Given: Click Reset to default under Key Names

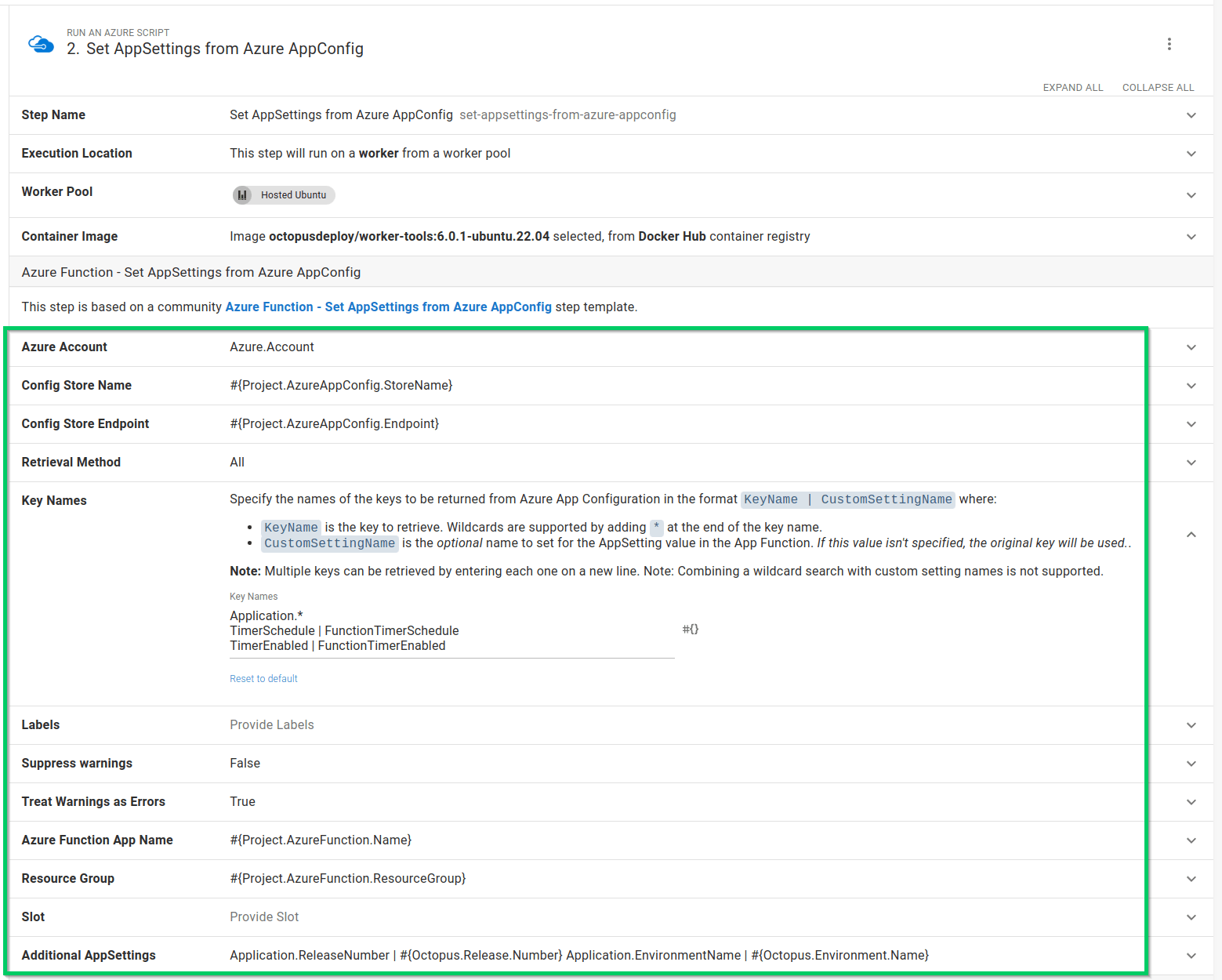Looking at the screenshot, I should [x=263, y=678].
